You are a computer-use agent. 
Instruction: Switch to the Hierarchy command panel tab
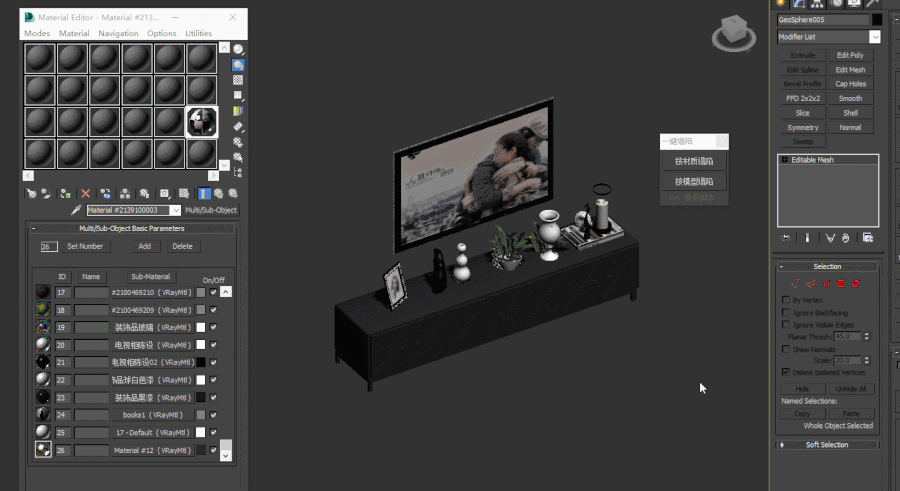pos(817,3)
